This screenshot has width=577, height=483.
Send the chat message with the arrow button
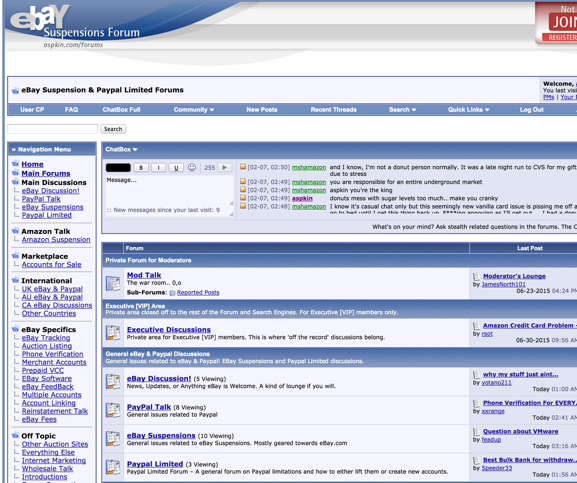point(224,167)
